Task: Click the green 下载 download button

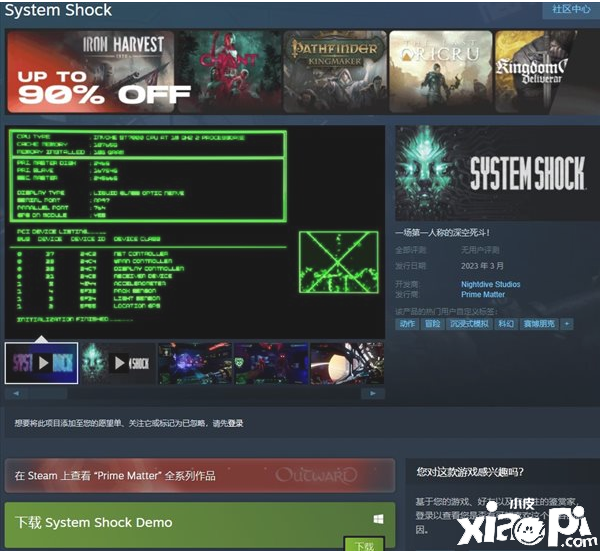Action: click(x=364, y=544)
